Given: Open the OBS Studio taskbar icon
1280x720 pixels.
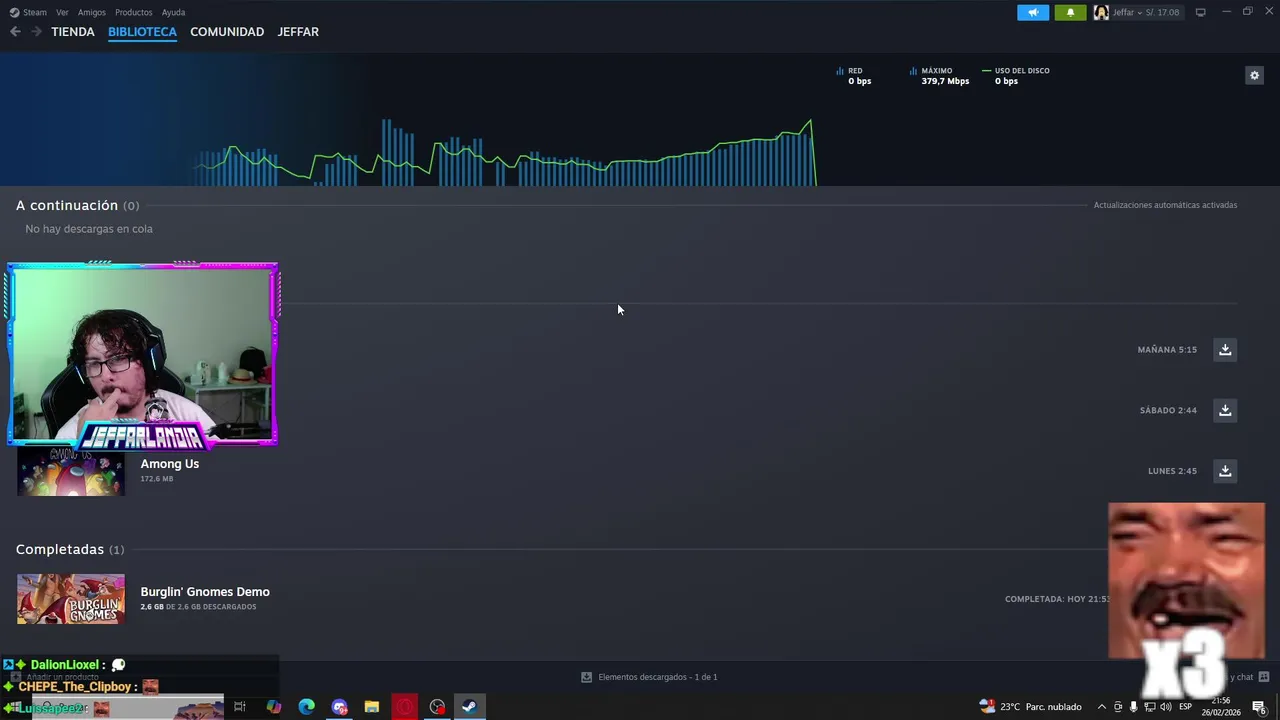Looking at the screenshot, I should [437, 707].
